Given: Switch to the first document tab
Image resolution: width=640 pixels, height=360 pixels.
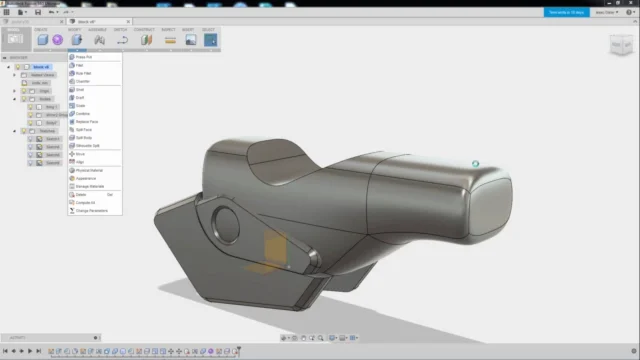Looking at the screenshot, I should click(x=33, y=22).
